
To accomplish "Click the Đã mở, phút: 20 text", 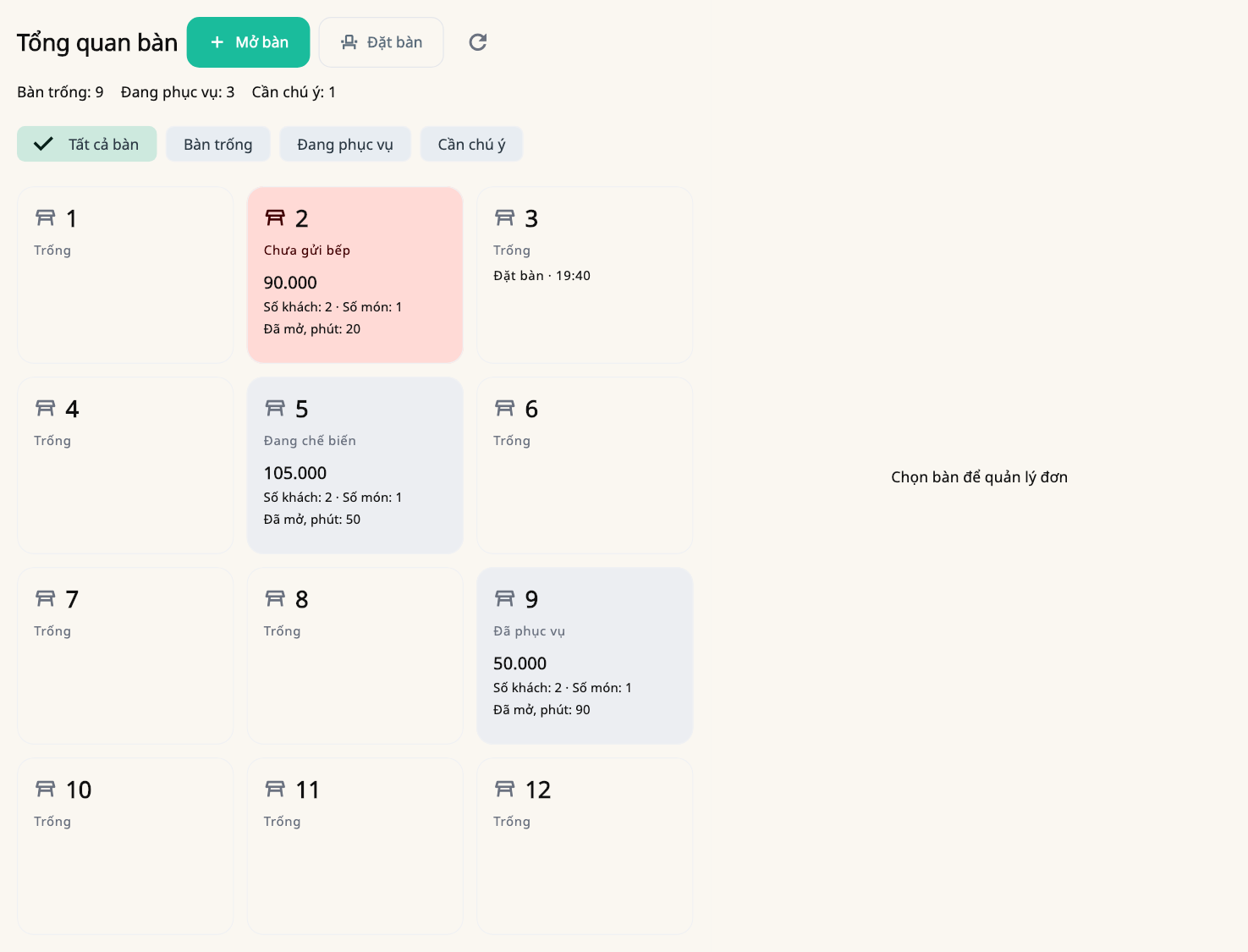I will 312,329.
